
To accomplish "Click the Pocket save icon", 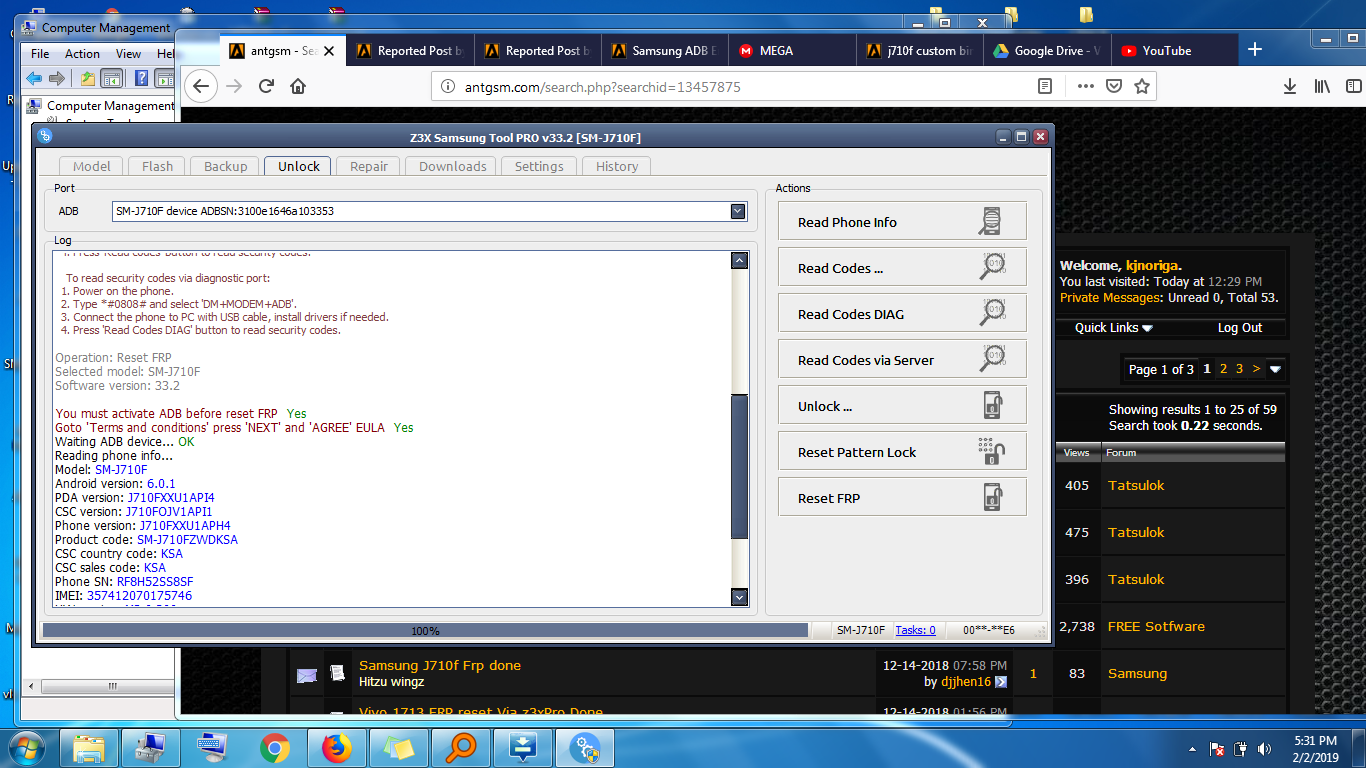I will [1114, 87].
